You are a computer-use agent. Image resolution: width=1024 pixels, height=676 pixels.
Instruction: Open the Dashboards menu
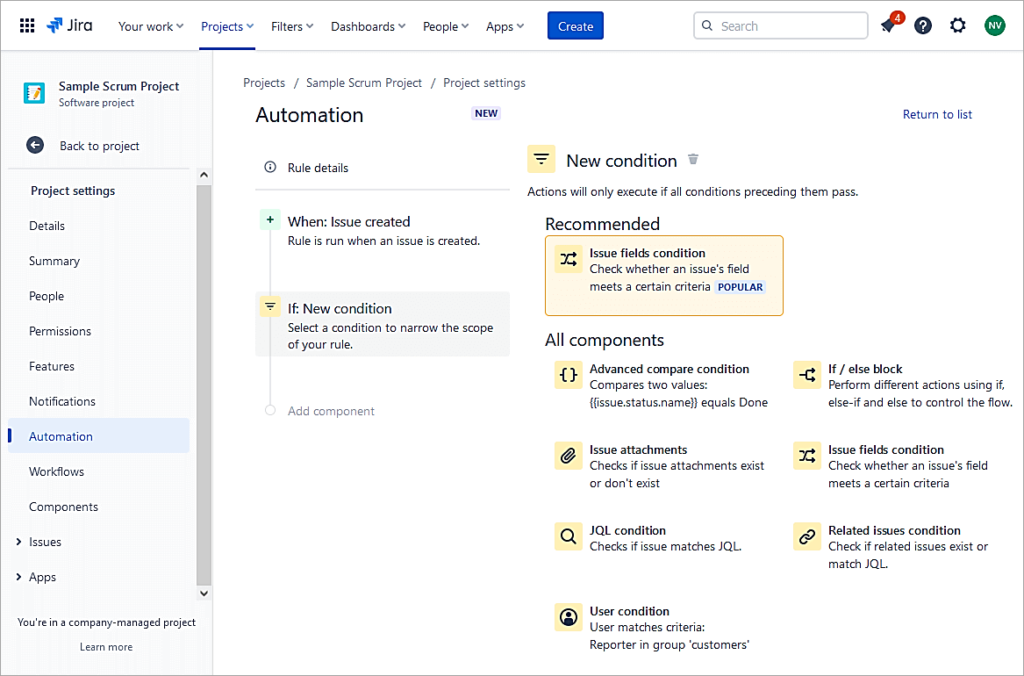click(x=367, y=27)
